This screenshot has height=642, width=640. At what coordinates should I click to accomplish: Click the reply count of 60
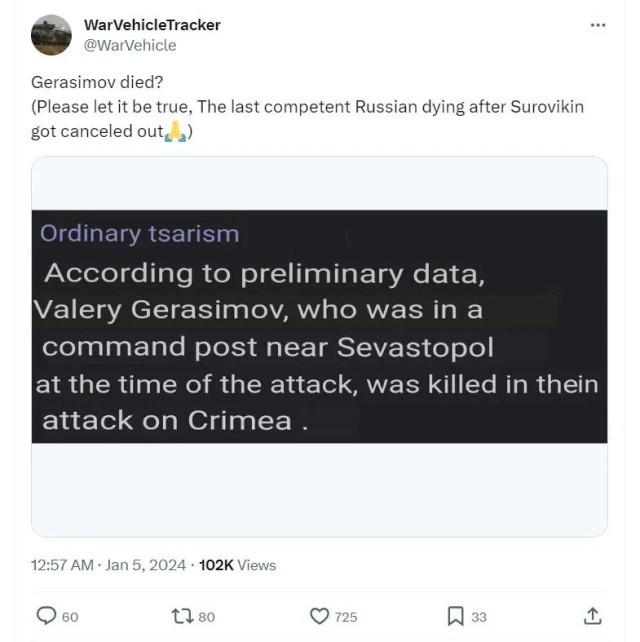coord(70,617)
